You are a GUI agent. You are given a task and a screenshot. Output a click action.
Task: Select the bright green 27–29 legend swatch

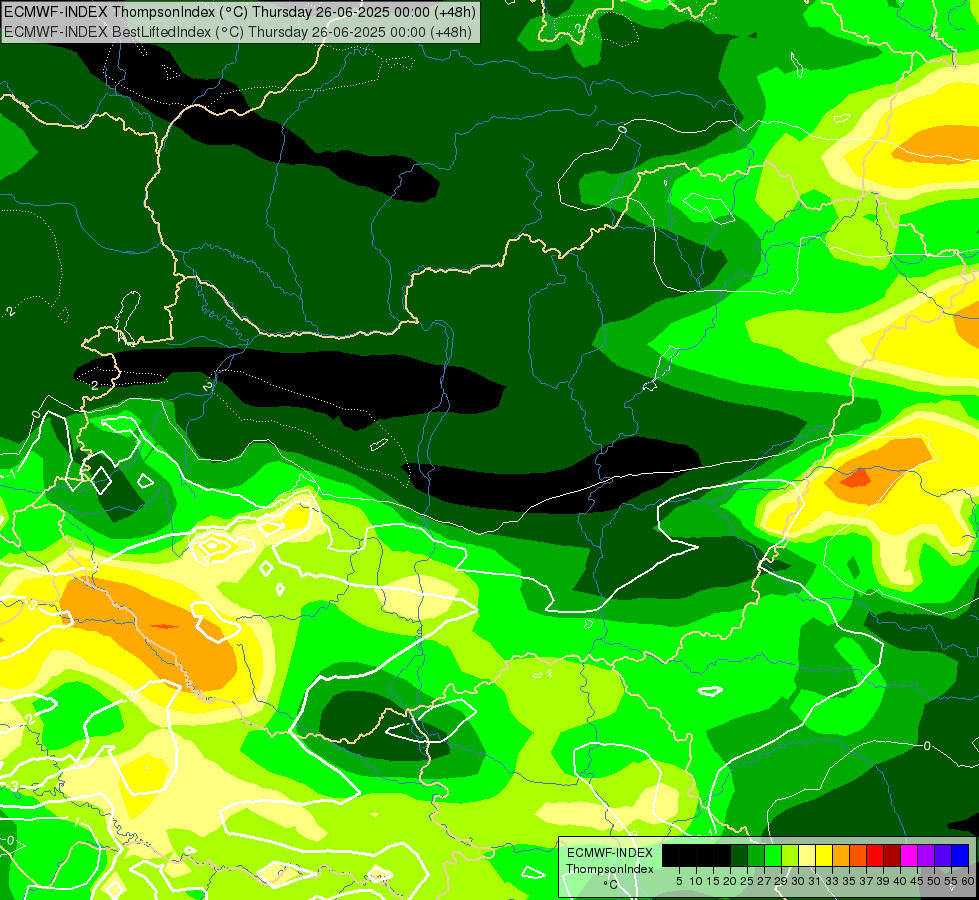773,856
